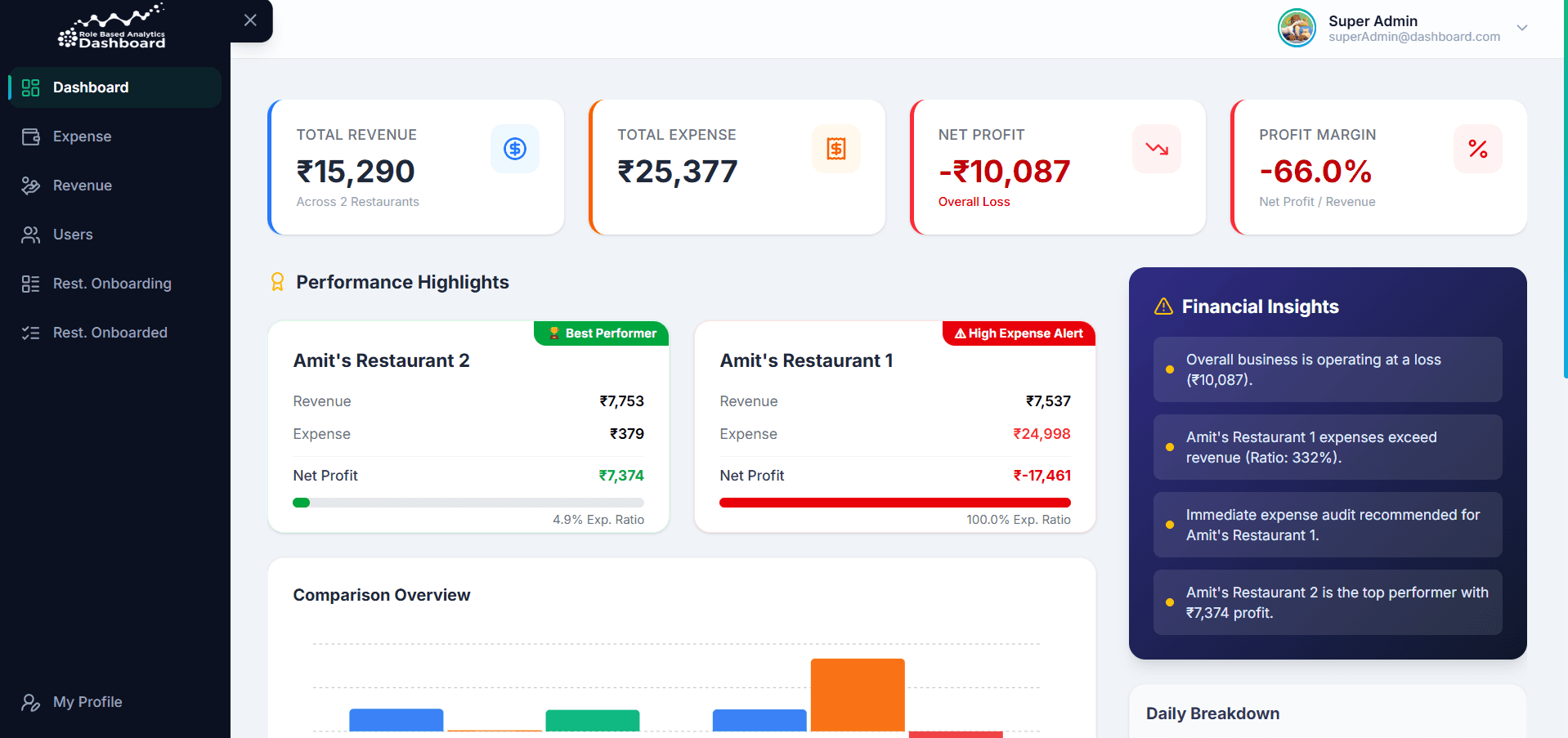This screenshot has height=738, width=1568.
Task: Click the ₹-17,461 net profit amount
Action: [x=1042, y=476]
